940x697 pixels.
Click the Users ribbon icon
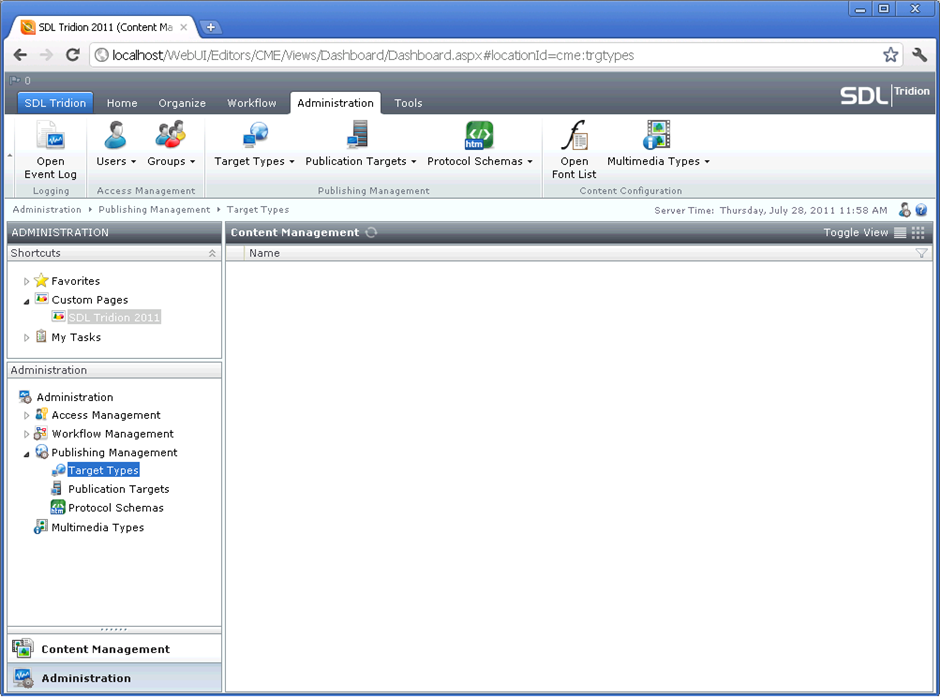click(116, 135)
